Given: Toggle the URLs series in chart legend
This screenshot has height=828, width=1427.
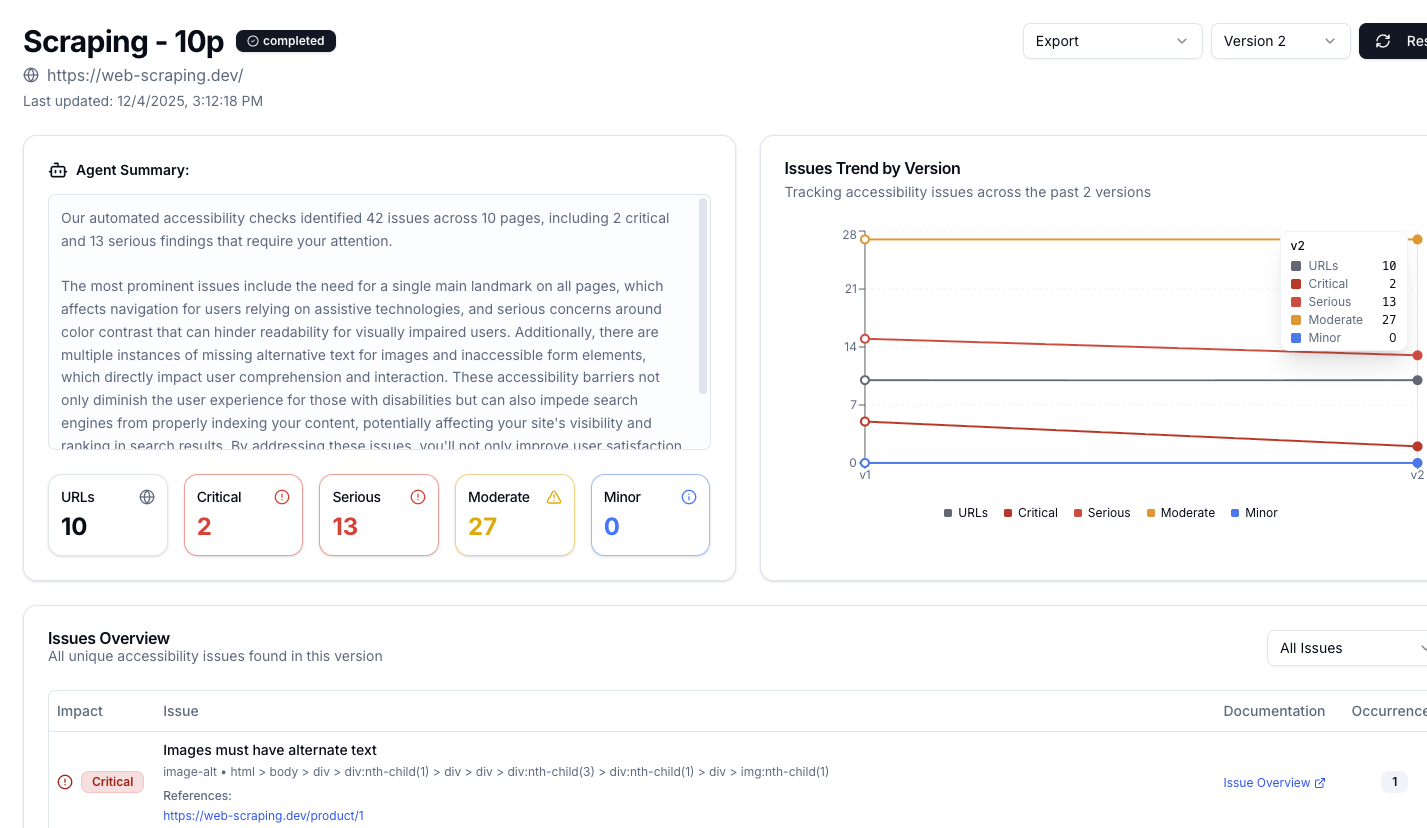Looking at the screenshot, I should (966, 513).
